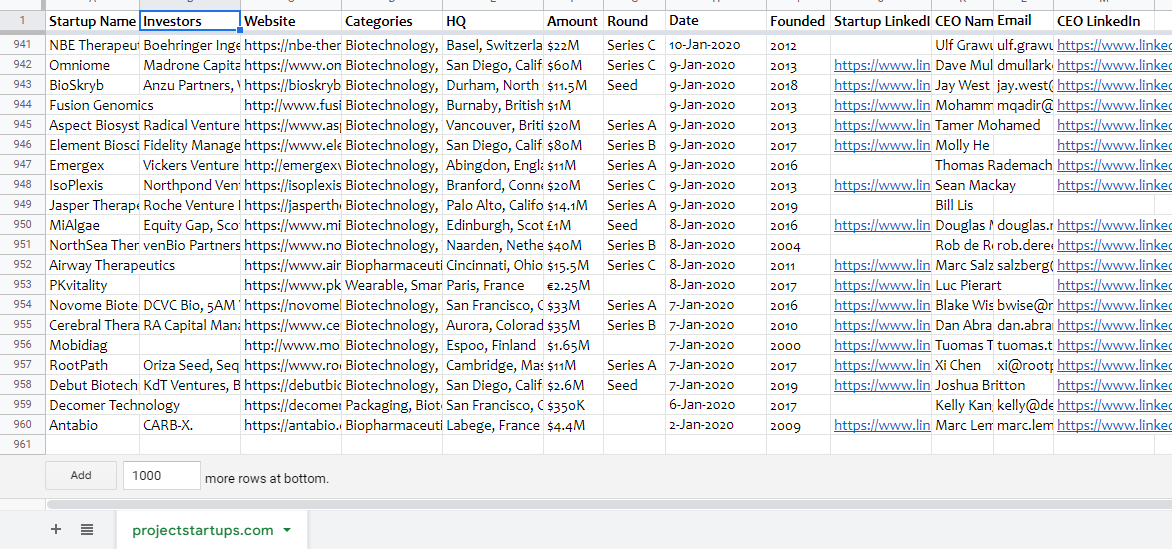
Task: Select the $350K amount cell
Action: [573, 405]
